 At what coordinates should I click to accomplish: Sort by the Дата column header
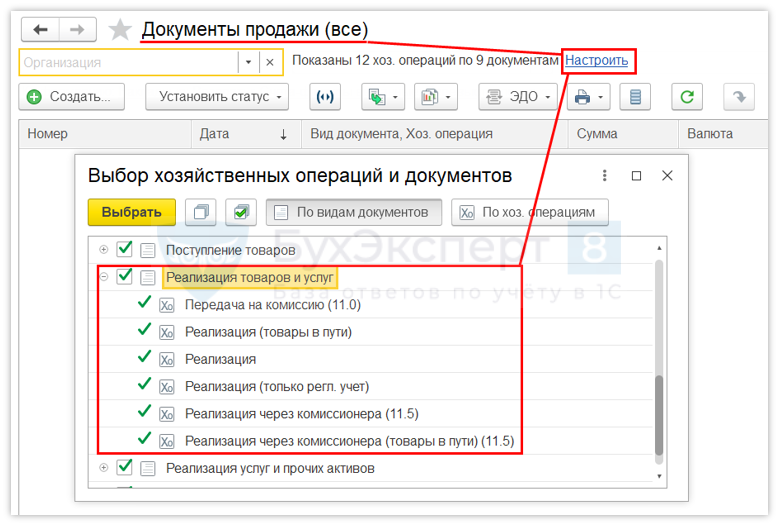(x=246, y=134)
